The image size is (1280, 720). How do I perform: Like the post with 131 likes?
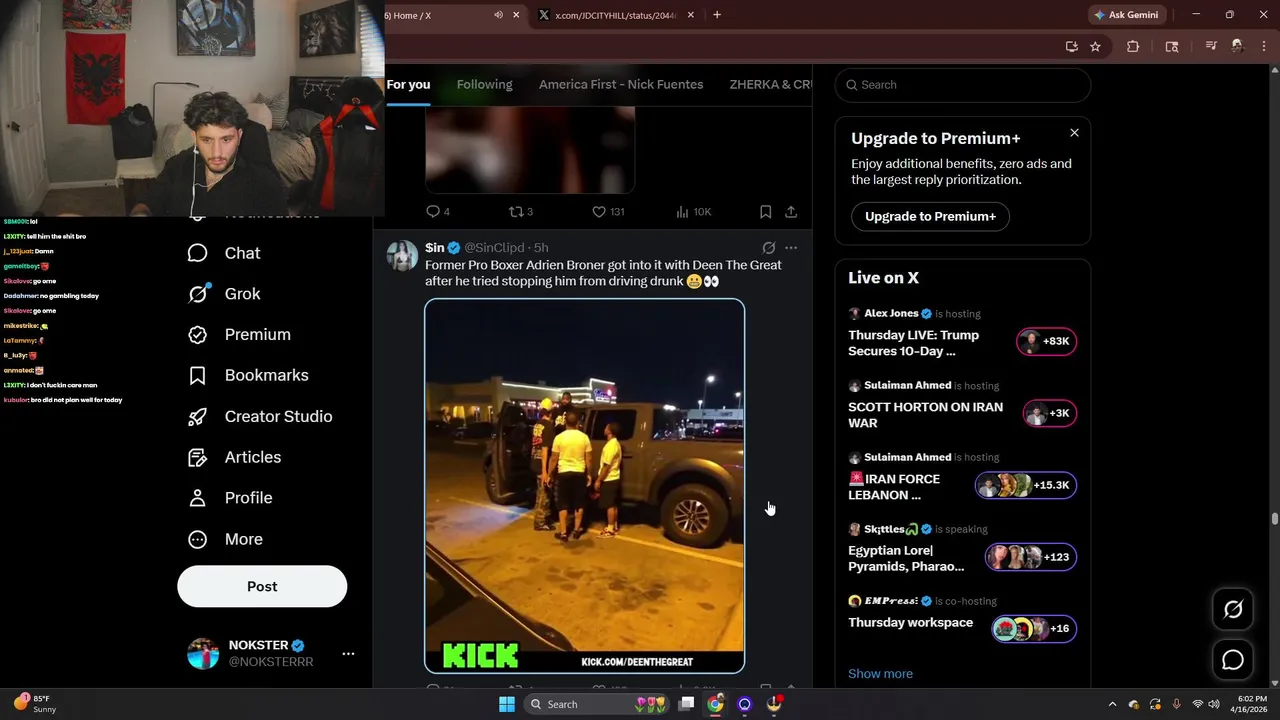tap(608, 212)
